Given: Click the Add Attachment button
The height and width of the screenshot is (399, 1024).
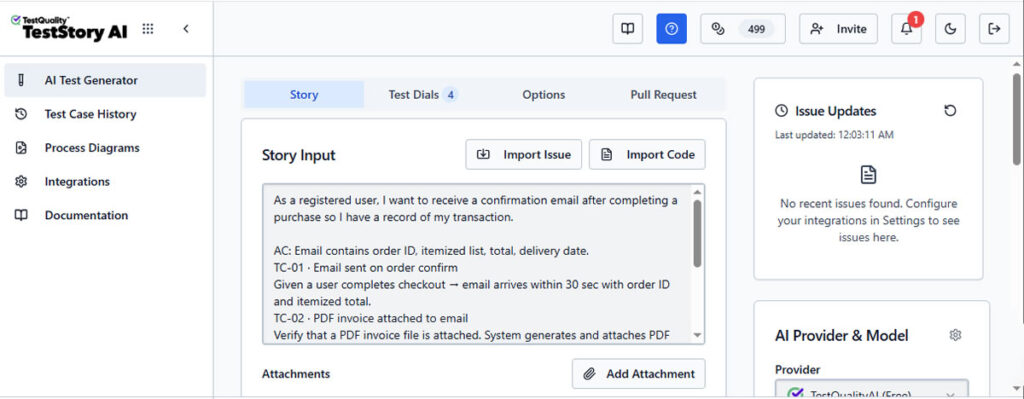Looking at the screenshot, I should point(639,374).
